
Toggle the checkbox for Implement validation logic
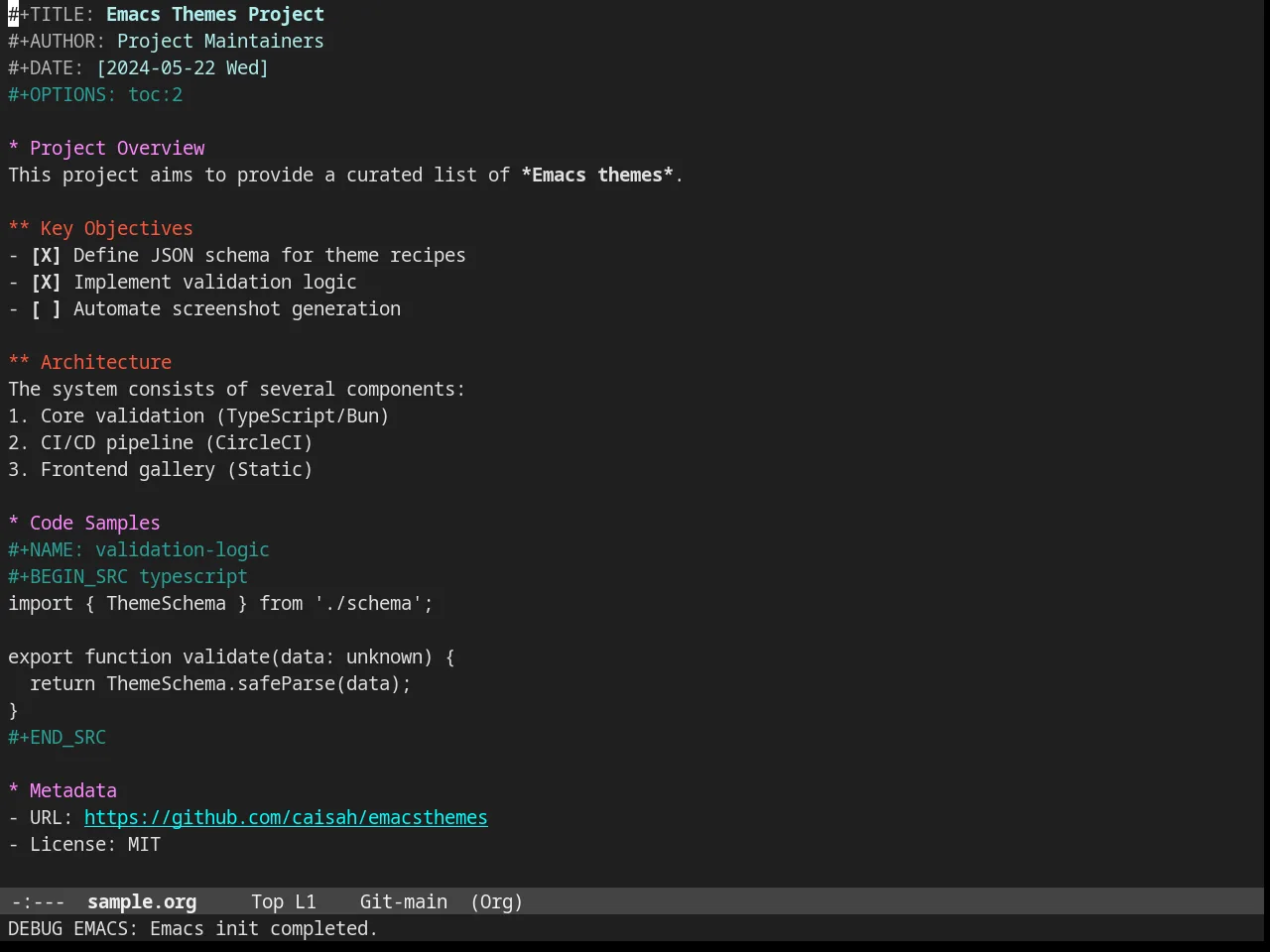point(46,282)
